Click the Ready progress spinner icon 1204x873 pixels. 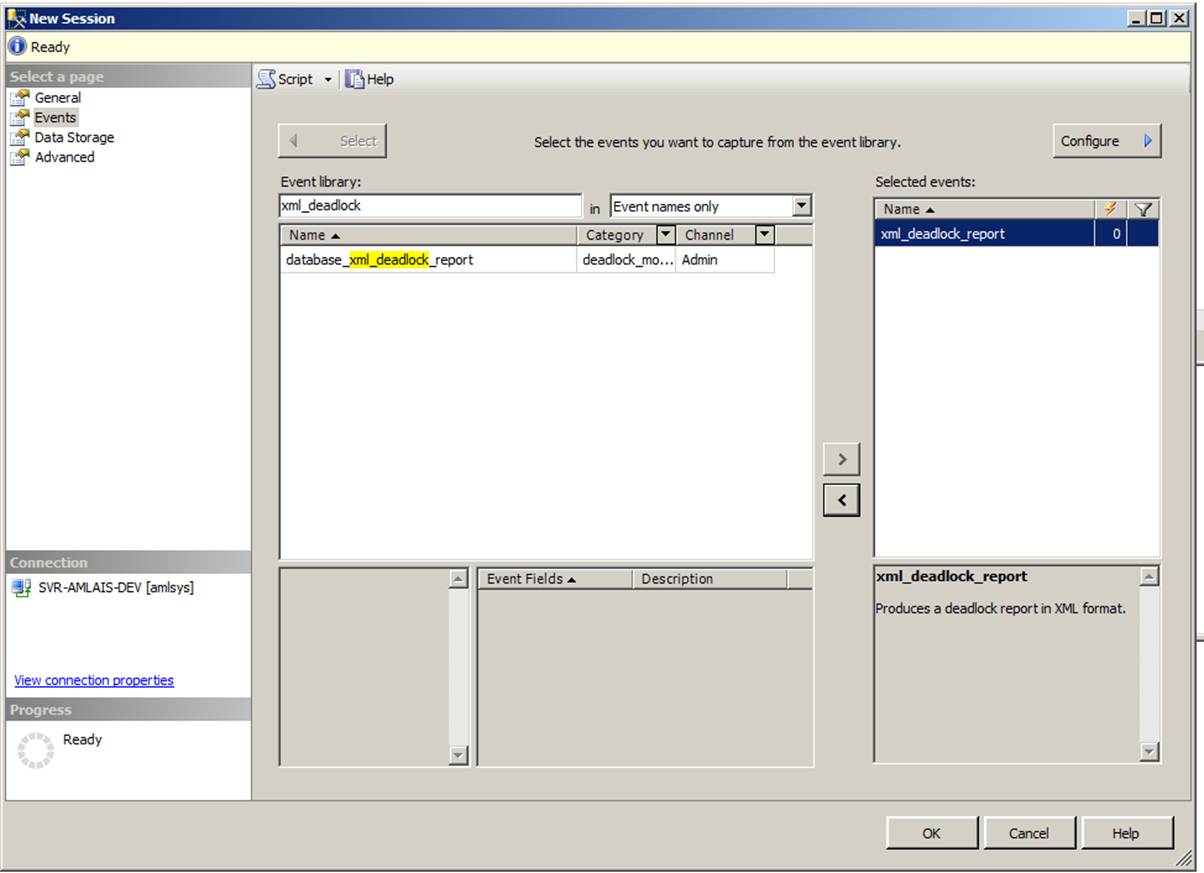point(36,750)
